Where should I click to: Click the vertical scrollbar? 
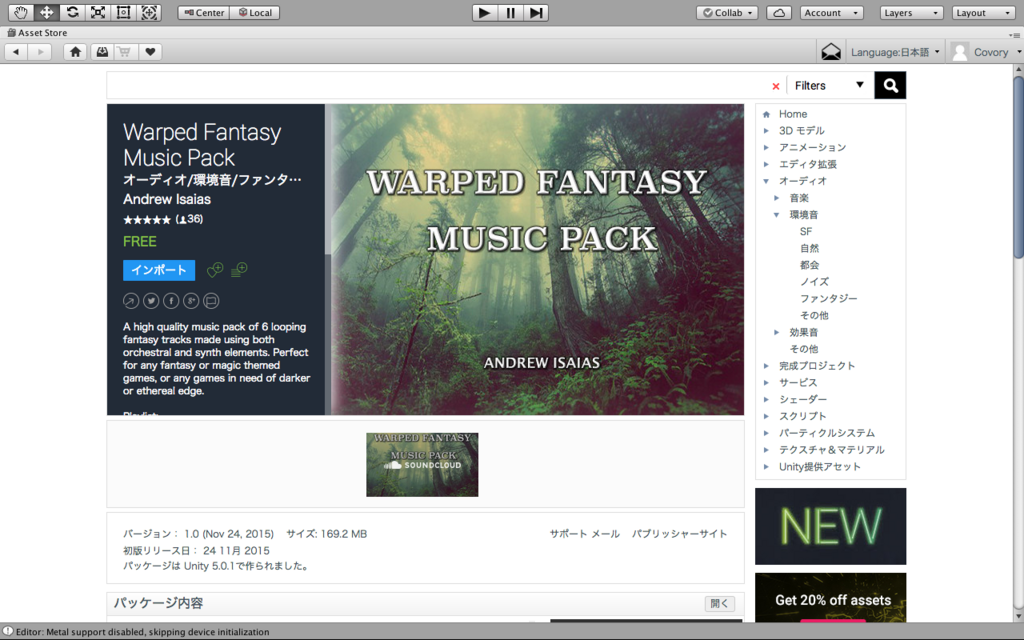coord(1018,168)
